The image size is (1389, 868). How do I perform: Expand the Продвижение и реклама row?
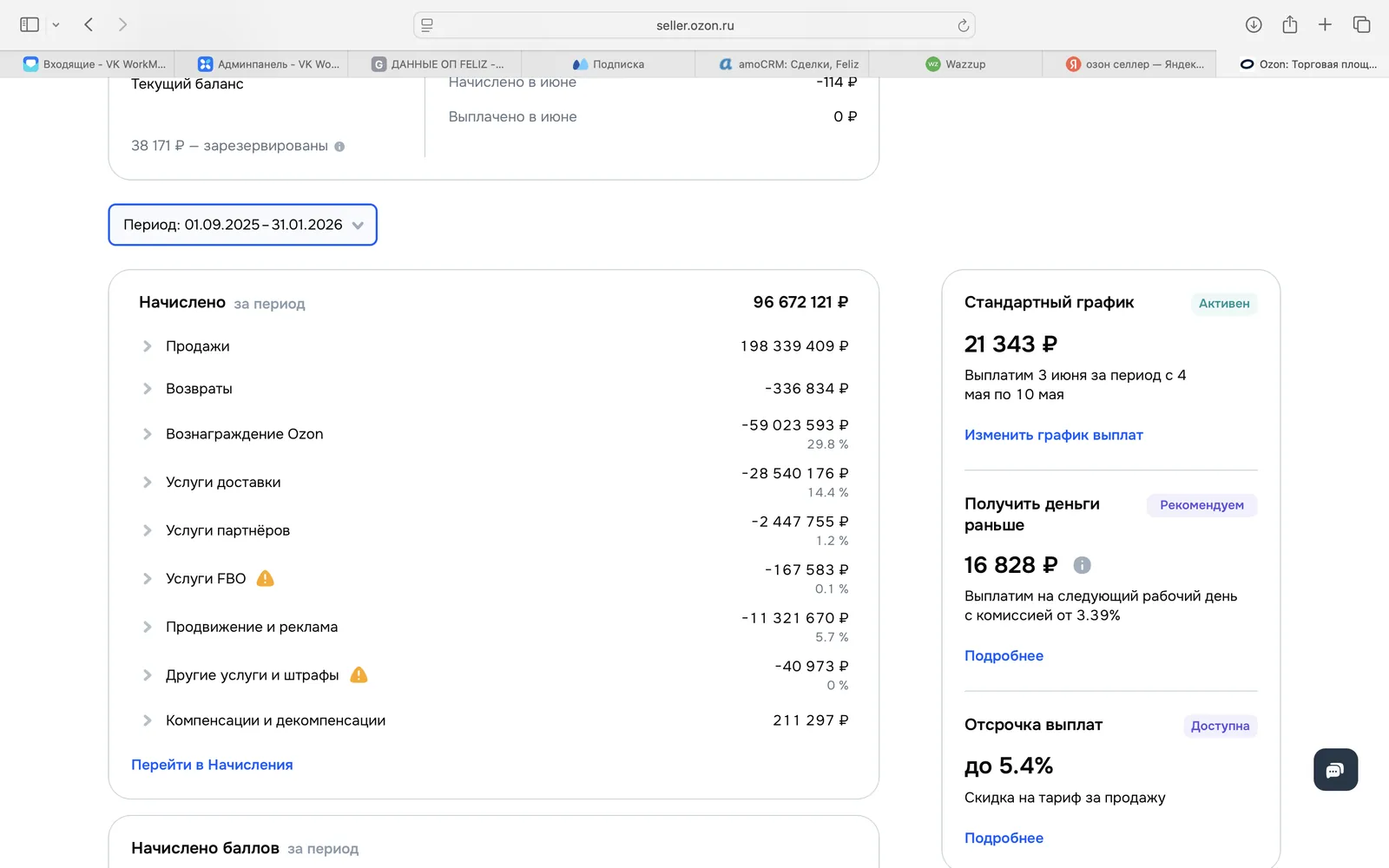coord(494,627)
